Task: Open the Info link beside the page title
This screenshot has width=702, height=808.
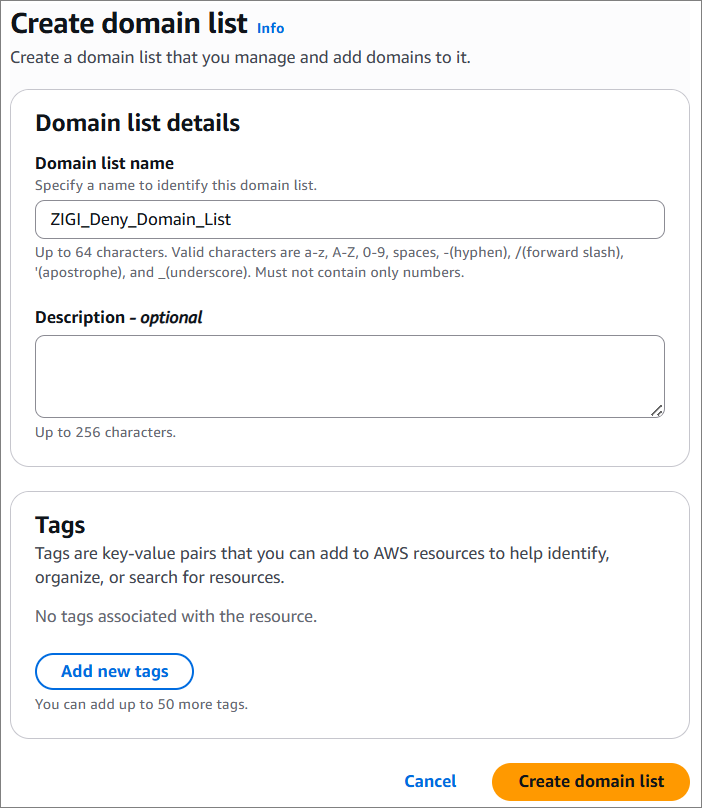Action: coord(271,28)
